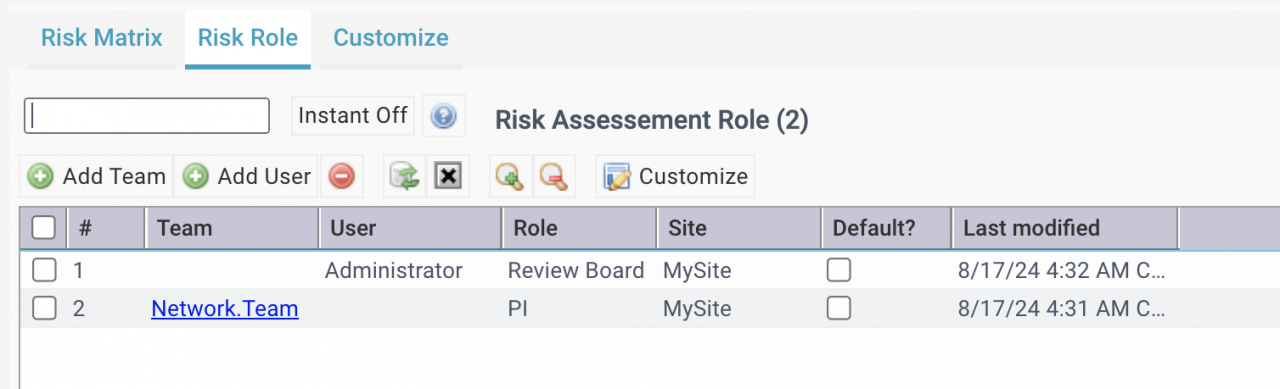Screen dimensions: 1280x389
Task: Toggle the select-all header checkbox
Action: (43, 228)
